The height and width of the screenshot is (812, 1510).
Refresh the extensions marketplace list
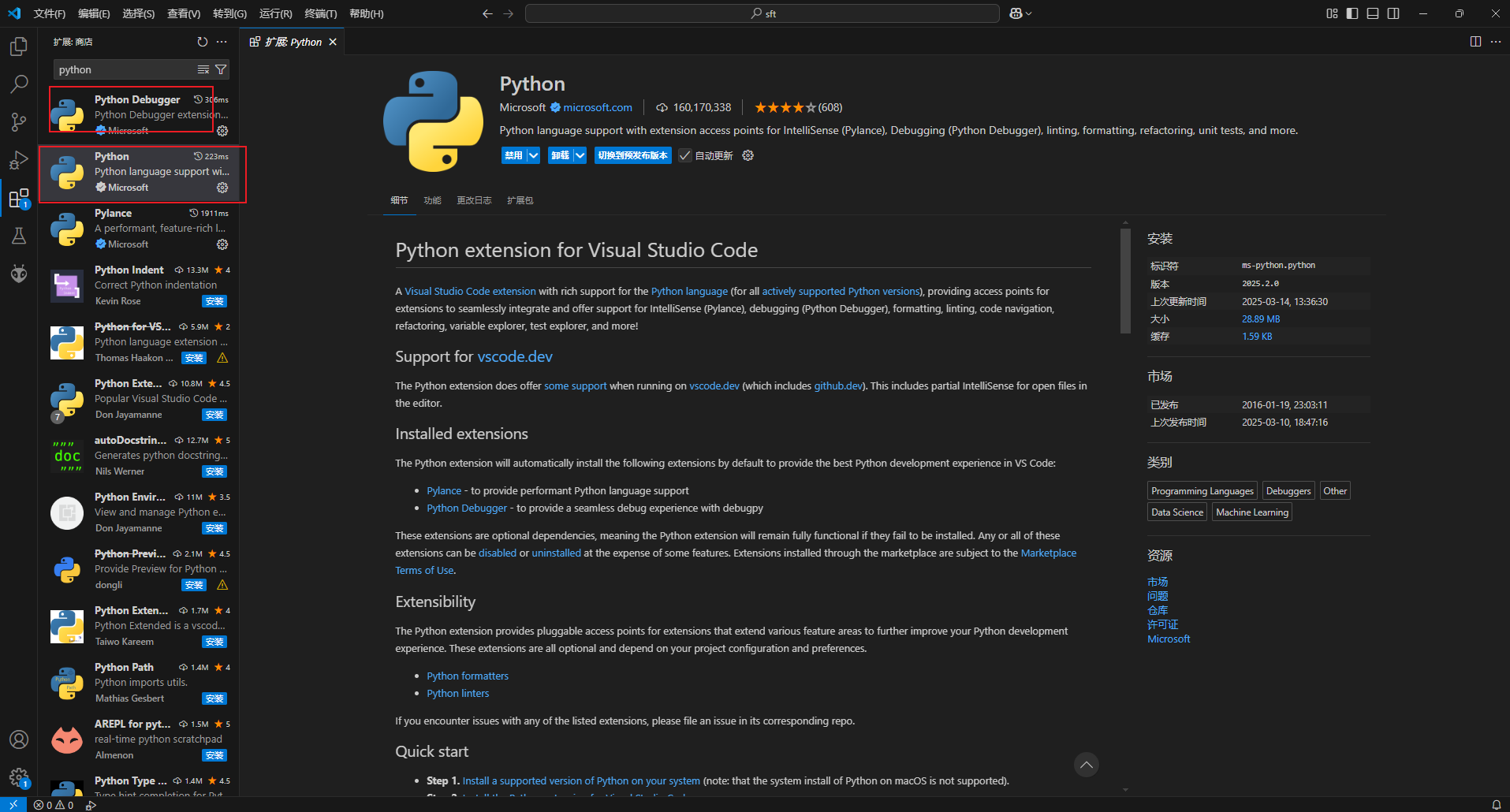click(x=203, y=42)
